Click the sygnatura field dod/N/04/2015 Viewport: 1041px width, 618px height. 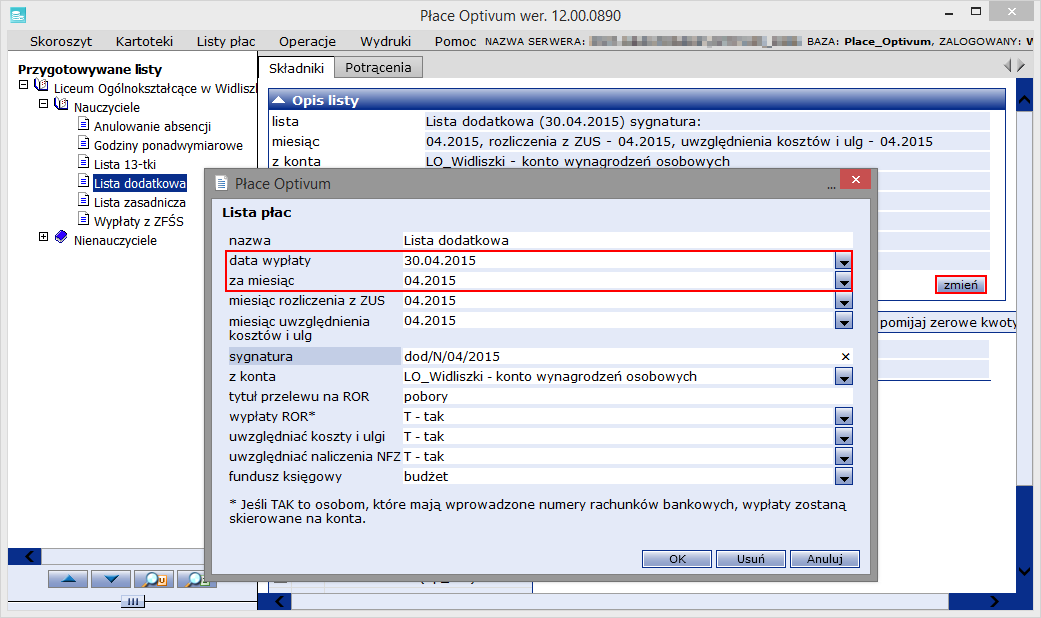[620, 356]
